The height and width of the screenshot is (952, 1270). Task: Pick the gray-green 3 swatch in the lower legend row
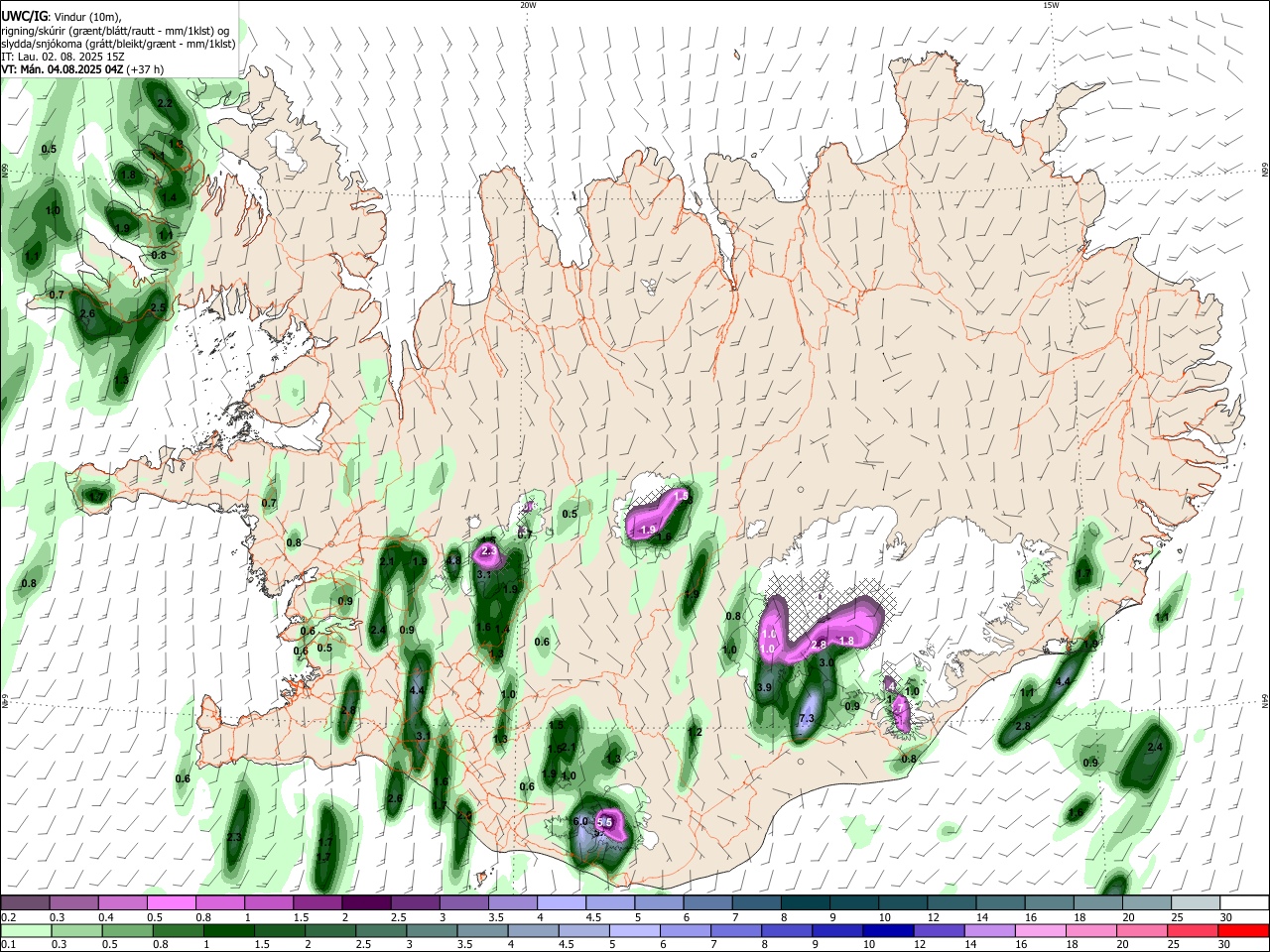click(x=432, y=930)
